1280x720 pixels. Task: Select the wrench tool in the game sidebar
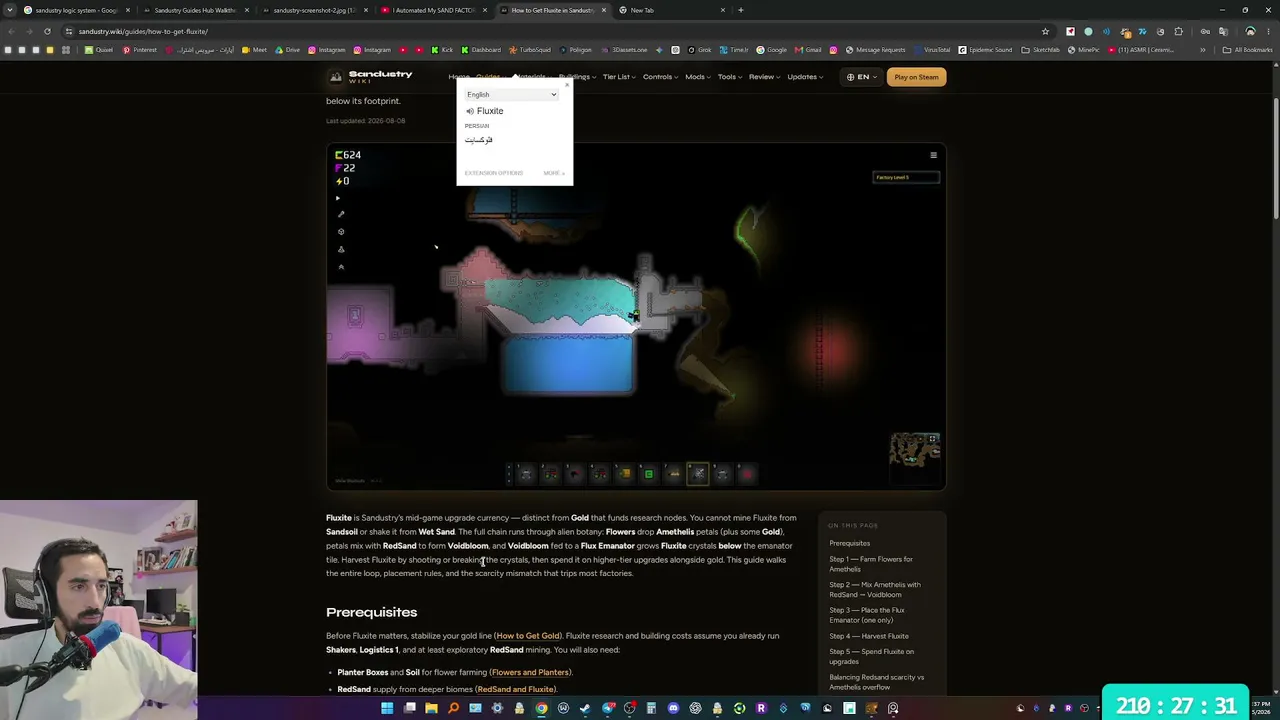tap(341, 214)
